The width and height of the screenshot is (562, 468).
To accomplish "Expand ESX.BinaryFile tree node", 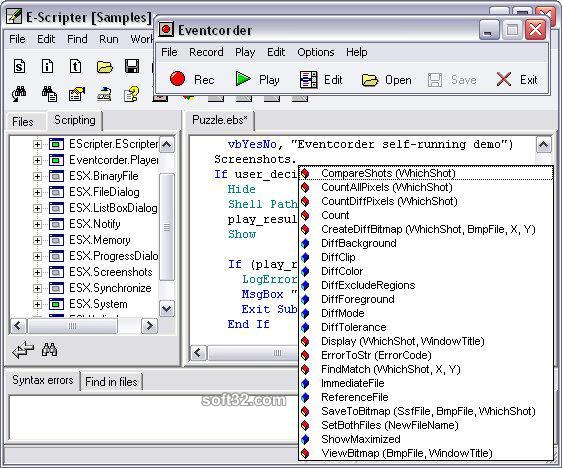I will 37,176.
